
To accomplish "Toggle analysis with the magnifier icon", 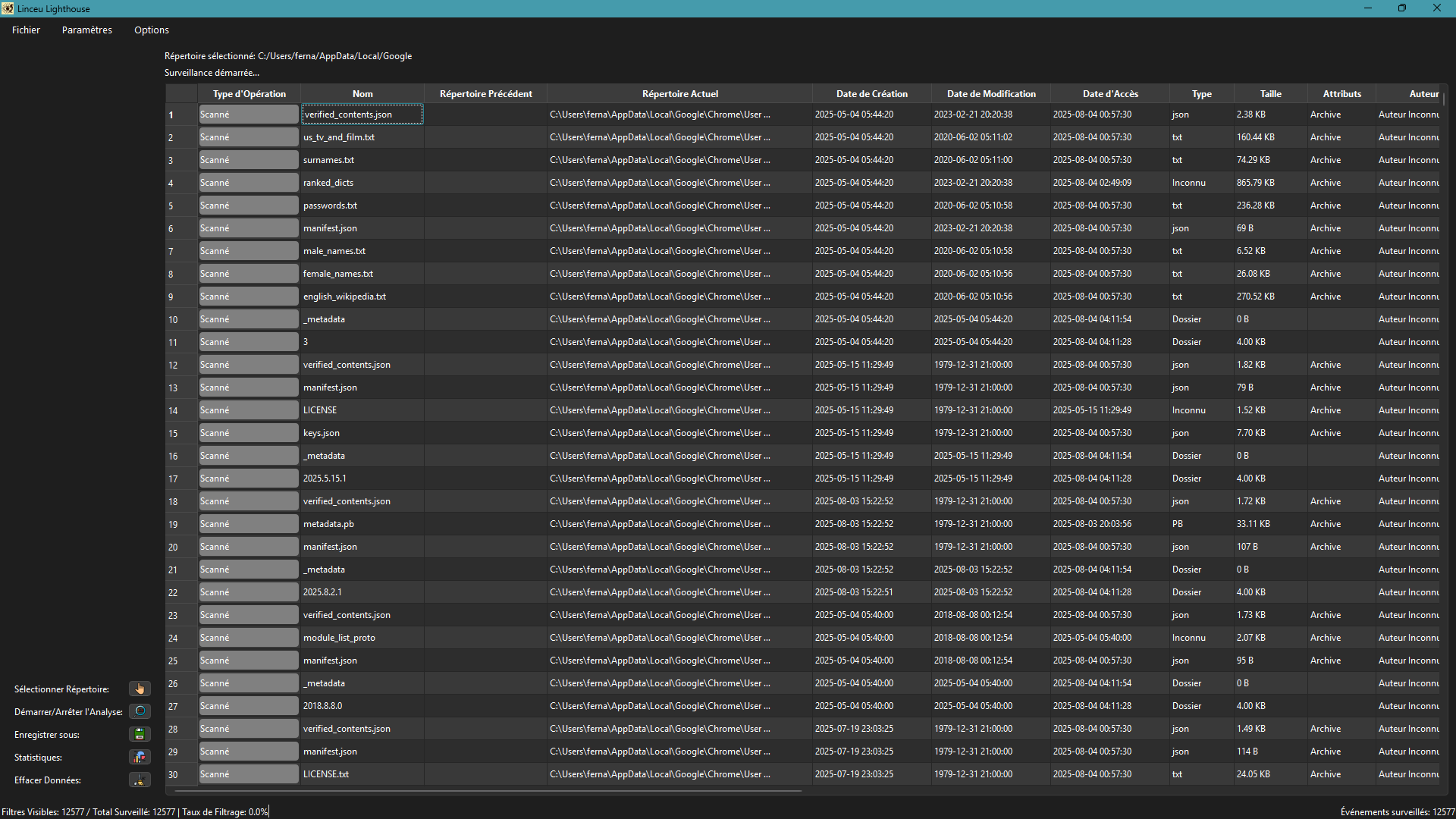I will tap(140, 711).
